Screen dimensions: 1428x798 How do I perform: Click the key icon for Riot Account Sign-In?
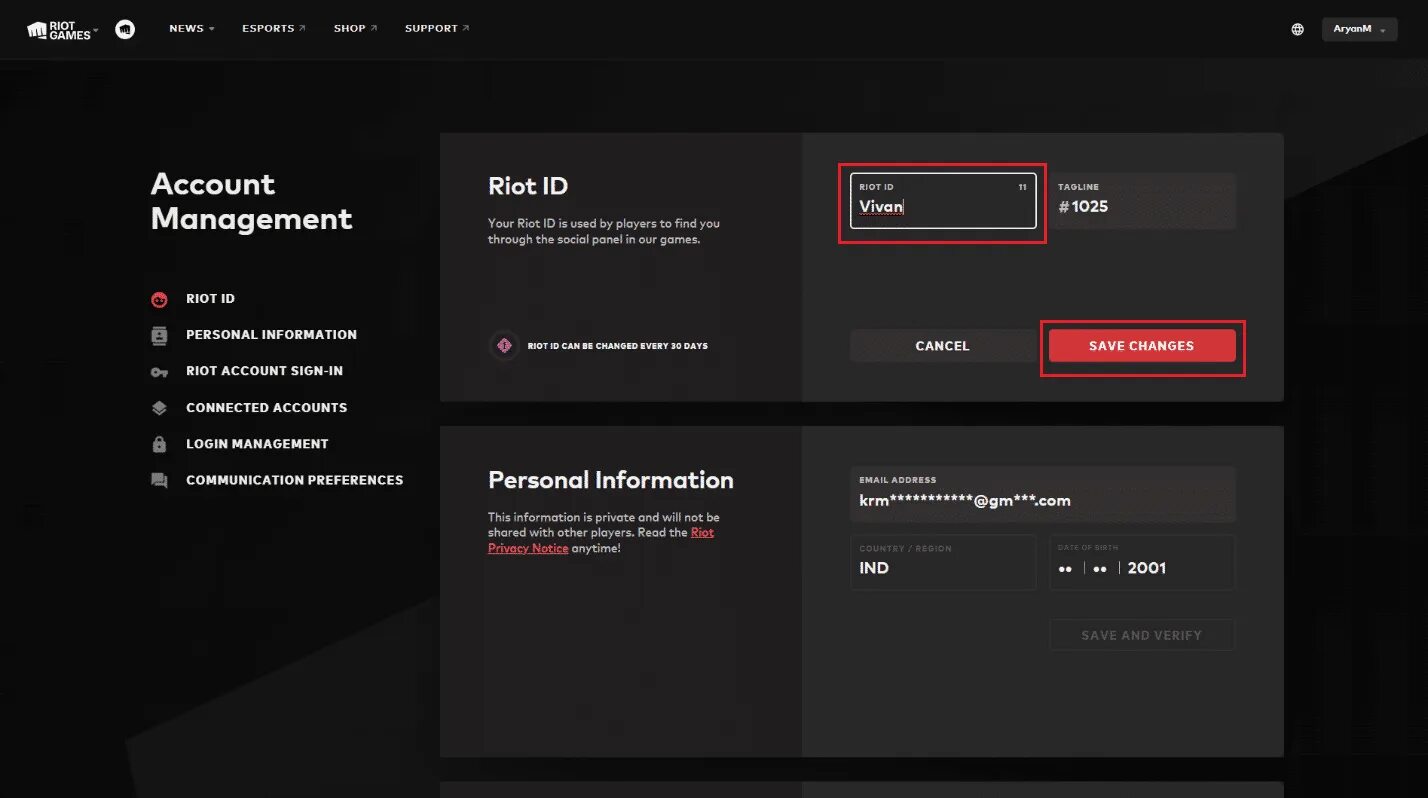tap(159, 371)
